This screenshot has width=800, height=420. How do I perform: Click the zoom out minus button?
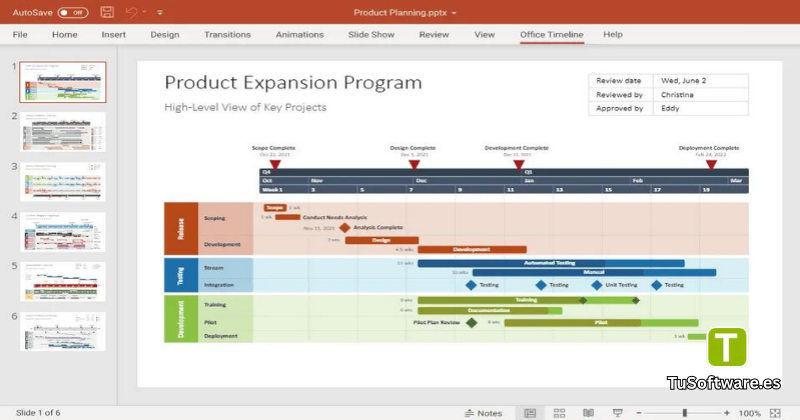click(x=639, y=413)
